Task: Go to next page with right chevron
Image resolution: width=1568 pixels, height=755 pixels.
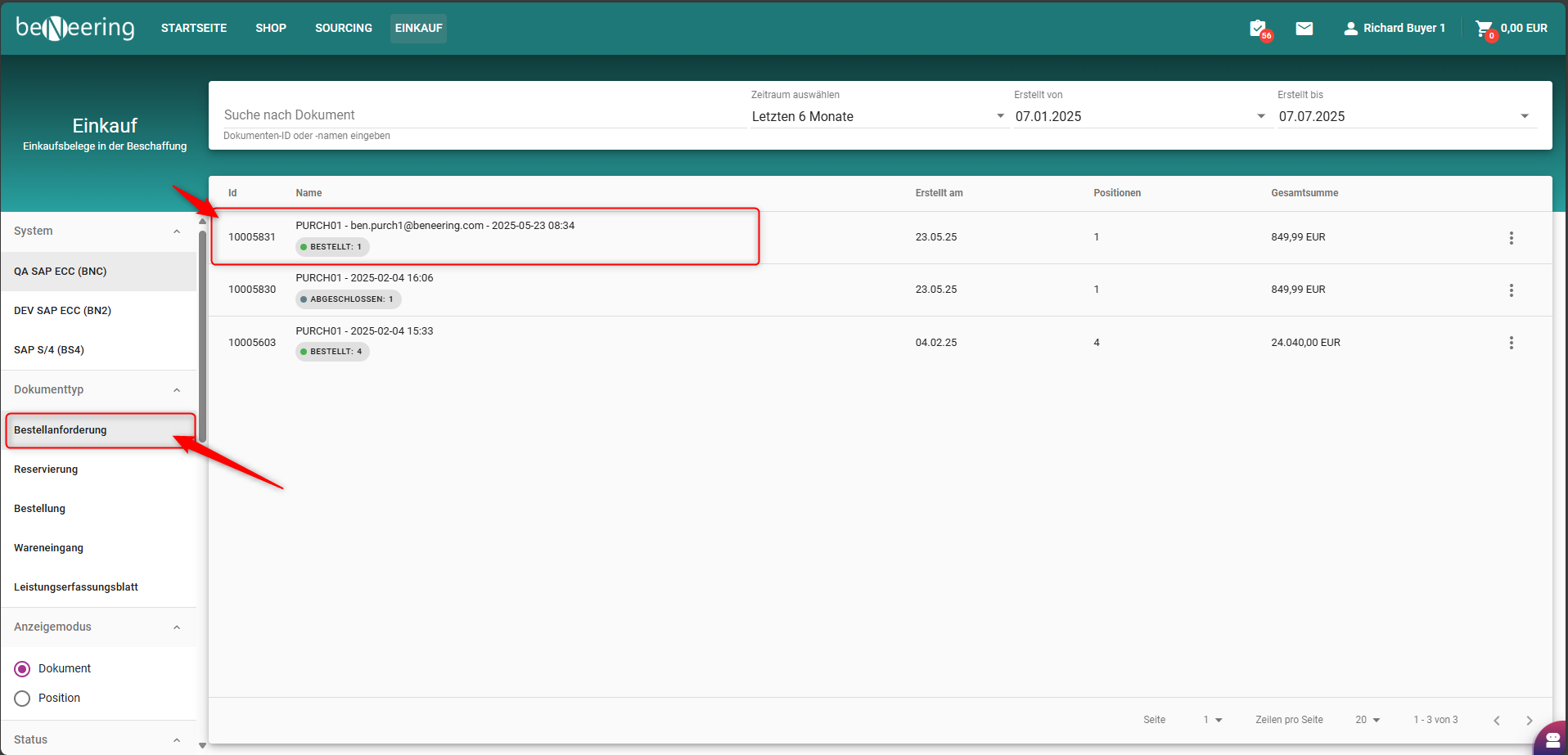Action: [x=1529, y=721]
